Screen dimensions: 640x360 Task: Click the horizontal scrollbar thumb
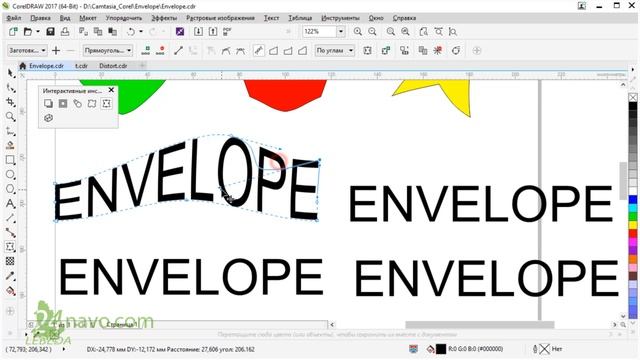tap(480, 325)
